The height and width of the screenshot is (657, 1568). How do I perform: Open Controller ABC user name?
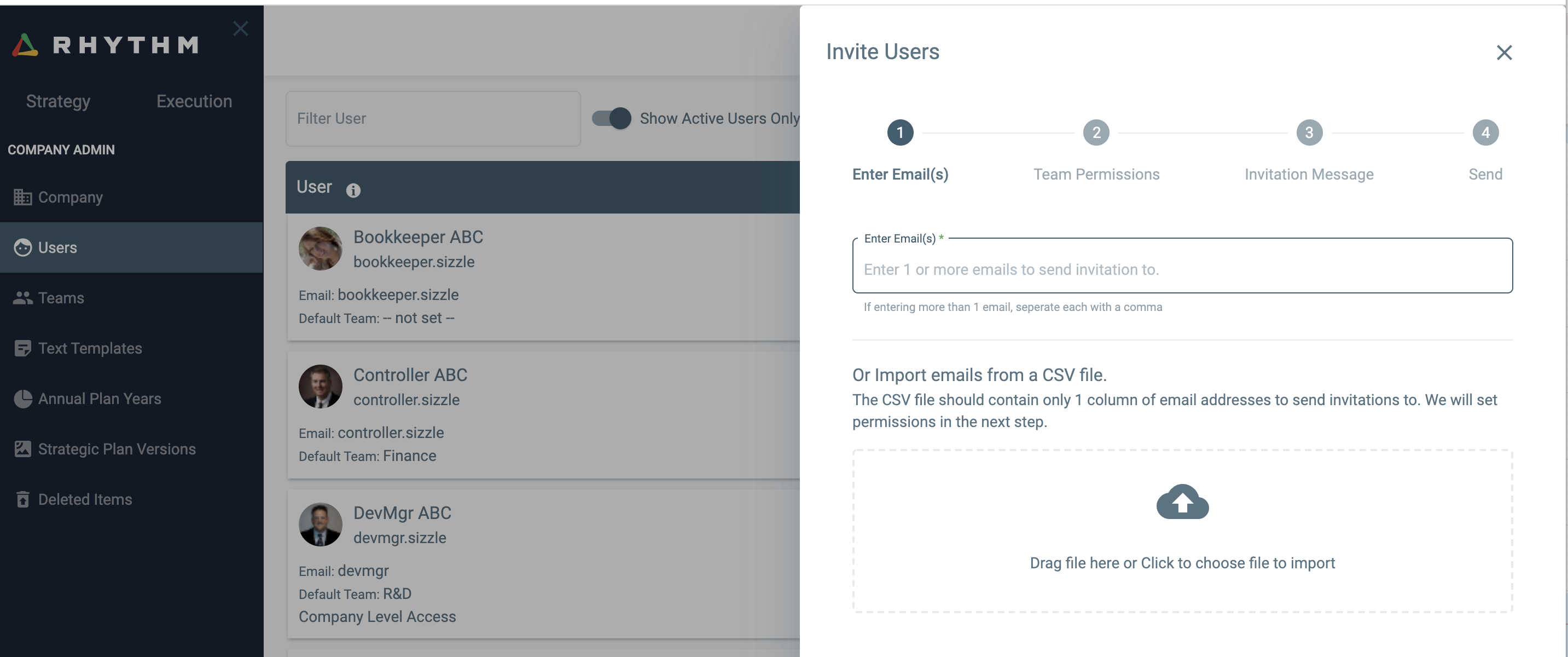(x=410, y=375)
